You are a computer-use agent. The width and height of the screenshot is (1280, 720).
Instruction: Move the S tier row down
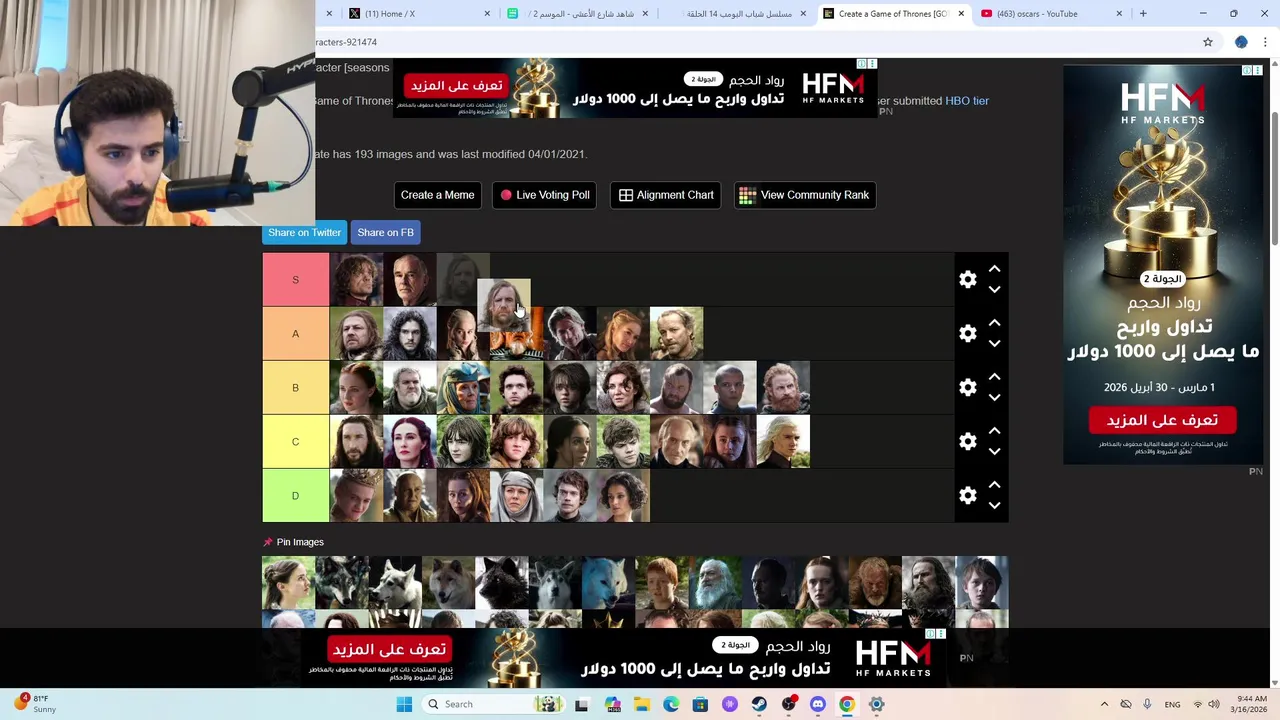[994, 290]
